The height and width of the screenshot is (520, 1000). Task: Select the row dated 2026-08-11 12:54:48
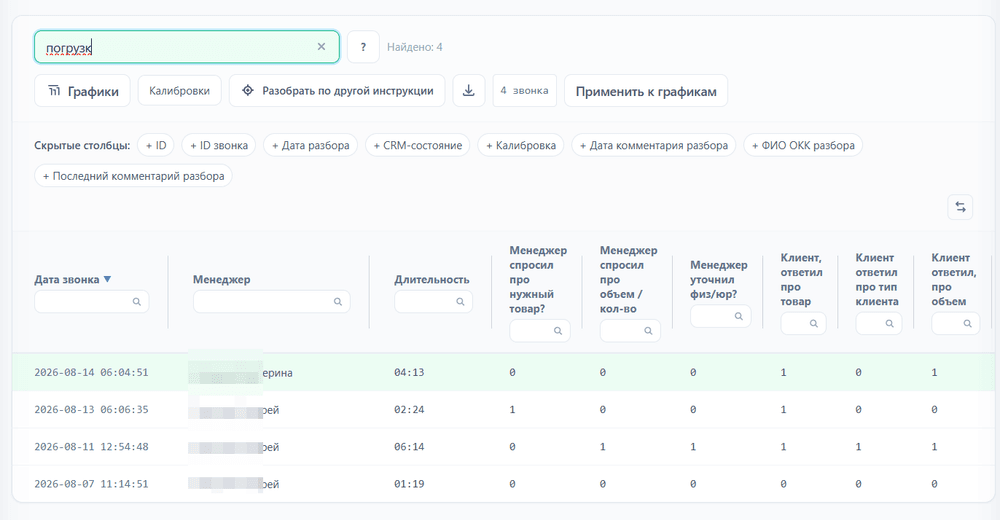coord(503,447)
